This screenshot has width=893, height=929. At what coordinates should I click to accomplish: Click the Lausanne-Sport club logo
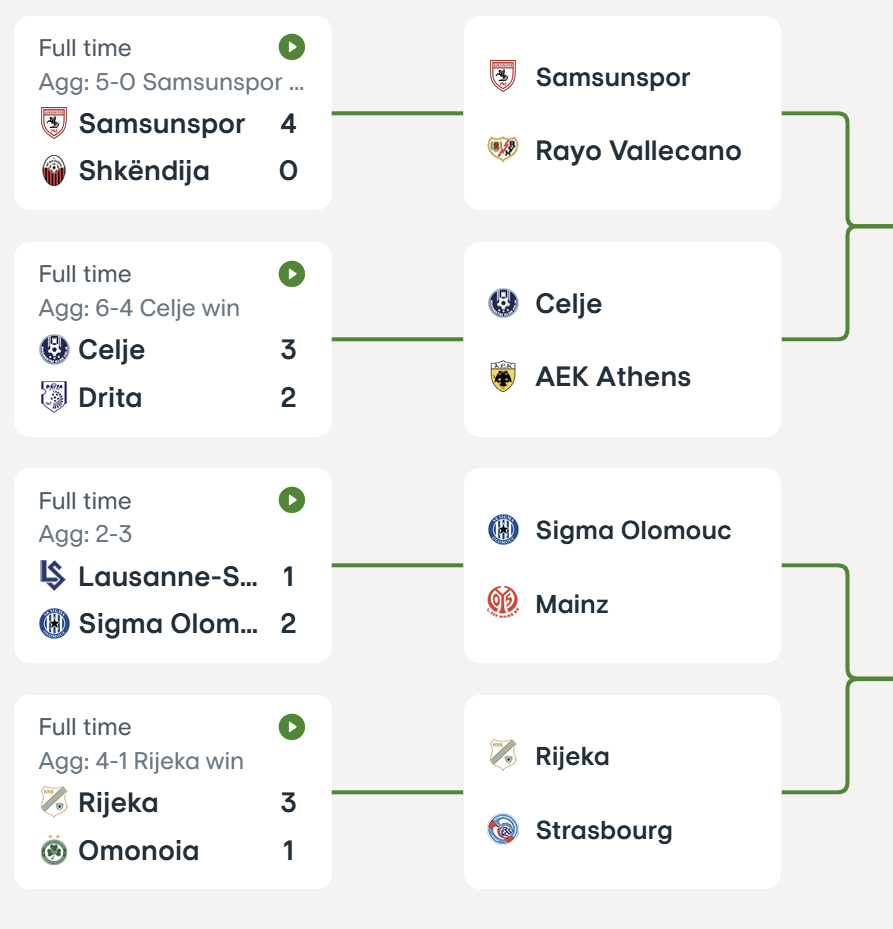click(x=53, y=576)
